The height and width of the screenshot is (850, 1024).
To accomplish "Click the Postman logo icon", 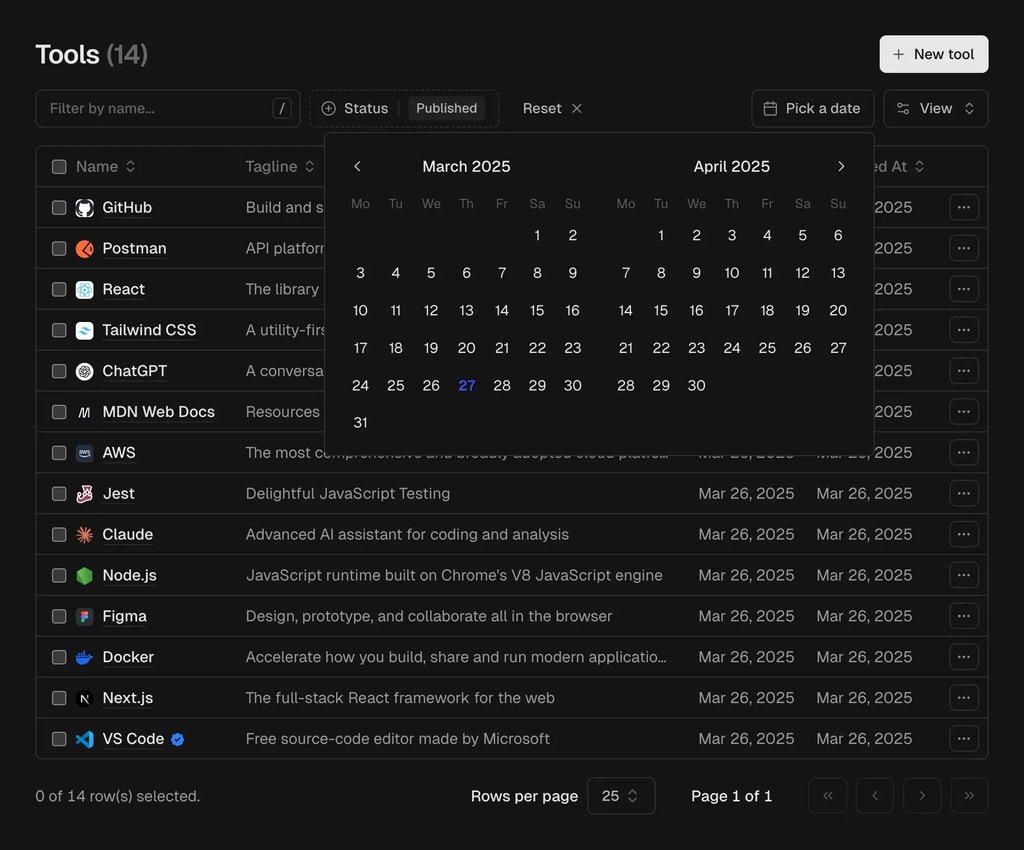I will (x=84, y=248).
